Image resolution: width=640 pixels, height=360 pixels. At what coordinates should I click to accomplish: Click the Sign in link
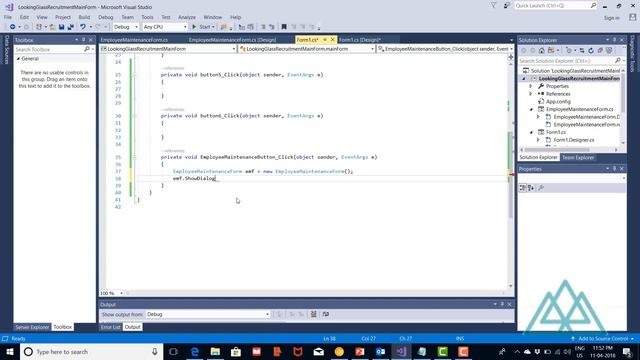coord(611,18)
